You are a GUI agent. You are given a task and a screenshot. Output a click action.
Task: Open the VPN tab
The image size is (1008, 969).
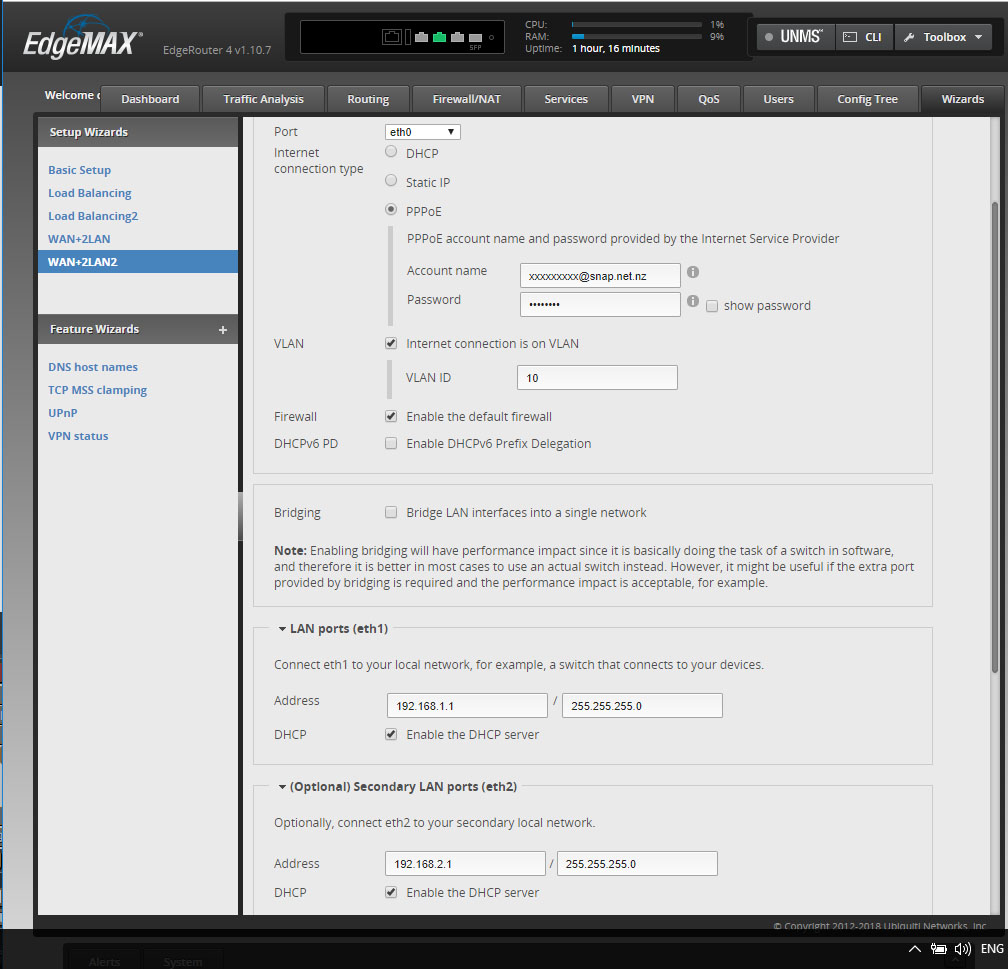click(x=643, y=99)
